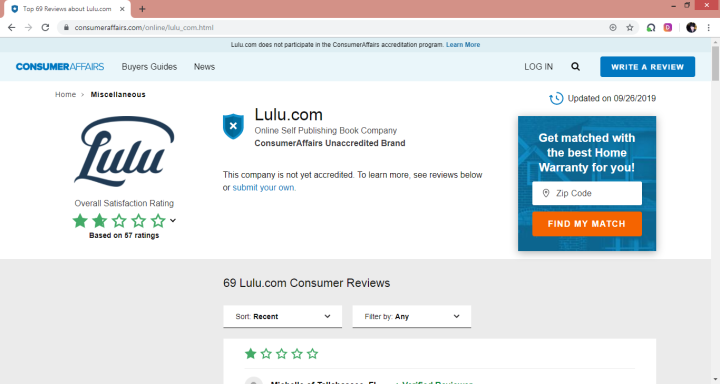Screen dimensions: 720x384
Task: Click the 69 Lulu.com Consumer Reviews heading
Action: click(306, 283)
